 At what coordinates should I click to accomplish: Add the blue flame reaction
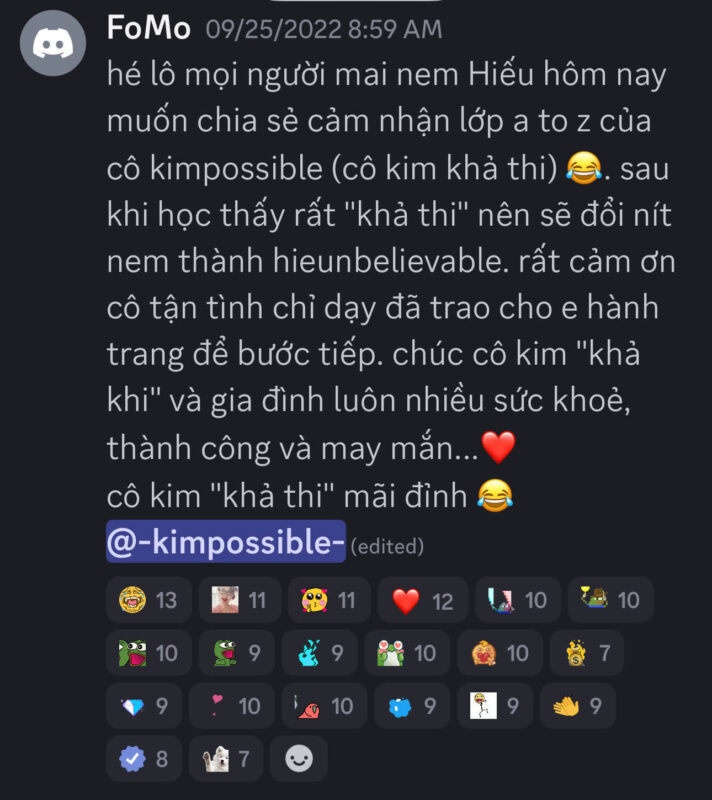(x=319, y=653)
